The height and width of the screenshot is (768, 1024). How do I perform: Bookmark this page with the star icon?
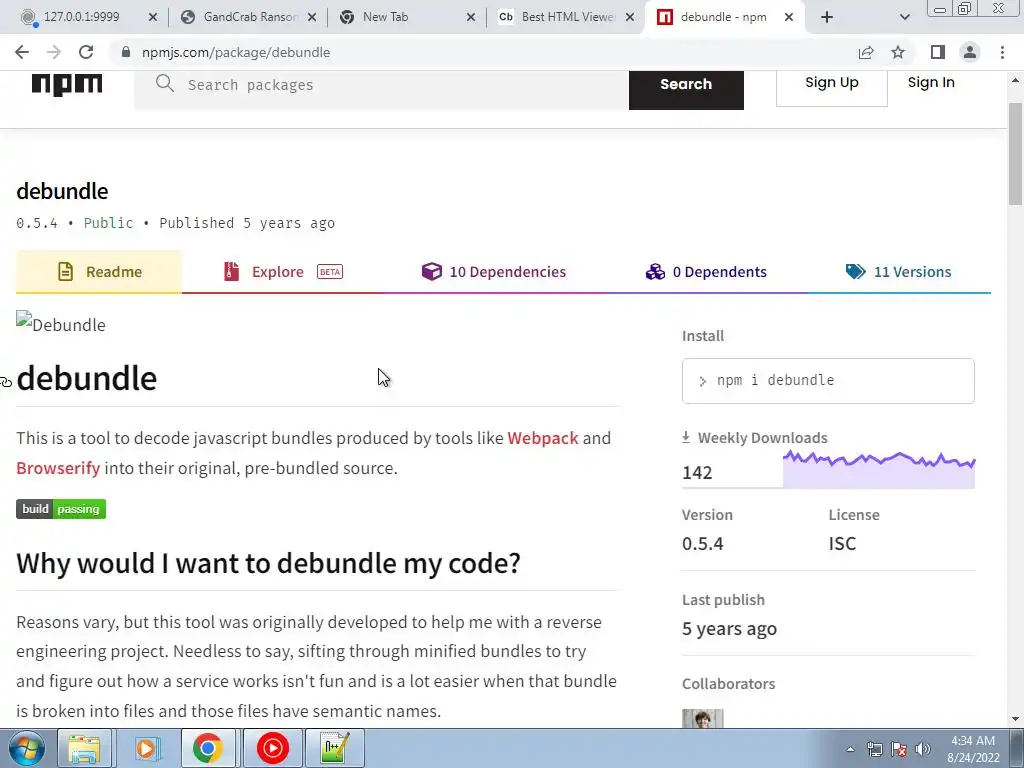point(898,52)
